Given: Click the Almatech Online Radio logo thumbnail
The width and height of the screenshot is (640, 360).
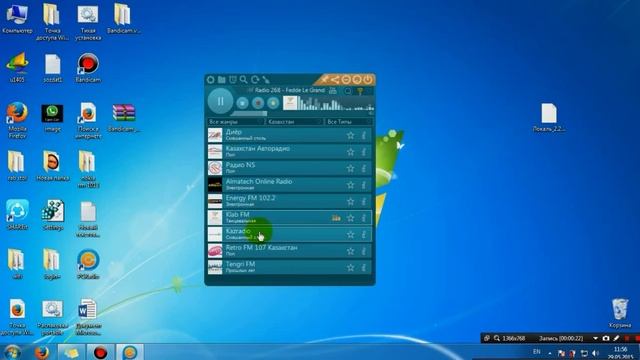Looking at the screenshot, I should click(215, 185).
